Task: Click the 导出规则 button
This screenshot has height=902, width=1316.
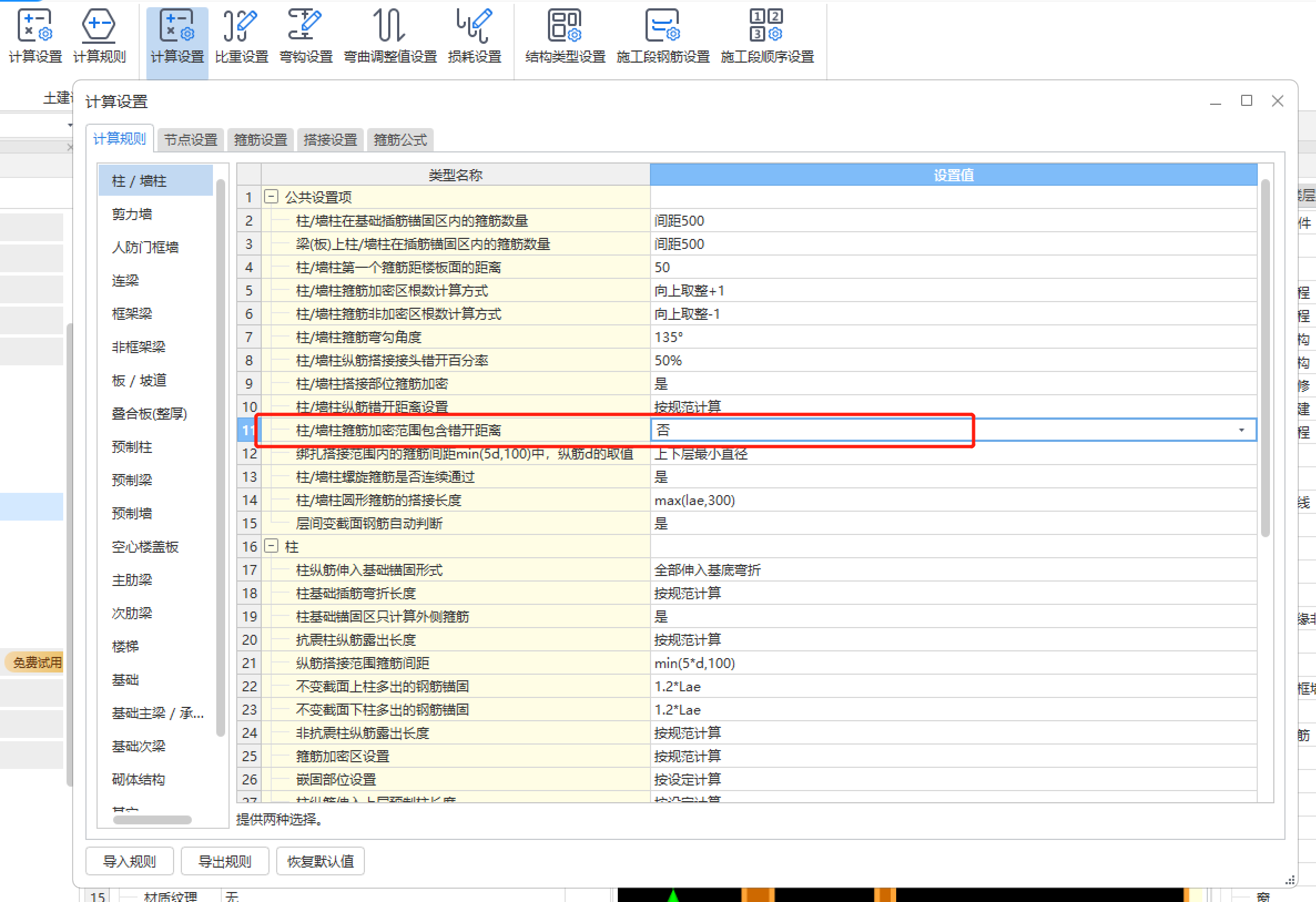Action: pyautogui.click(x=224, y=861)
